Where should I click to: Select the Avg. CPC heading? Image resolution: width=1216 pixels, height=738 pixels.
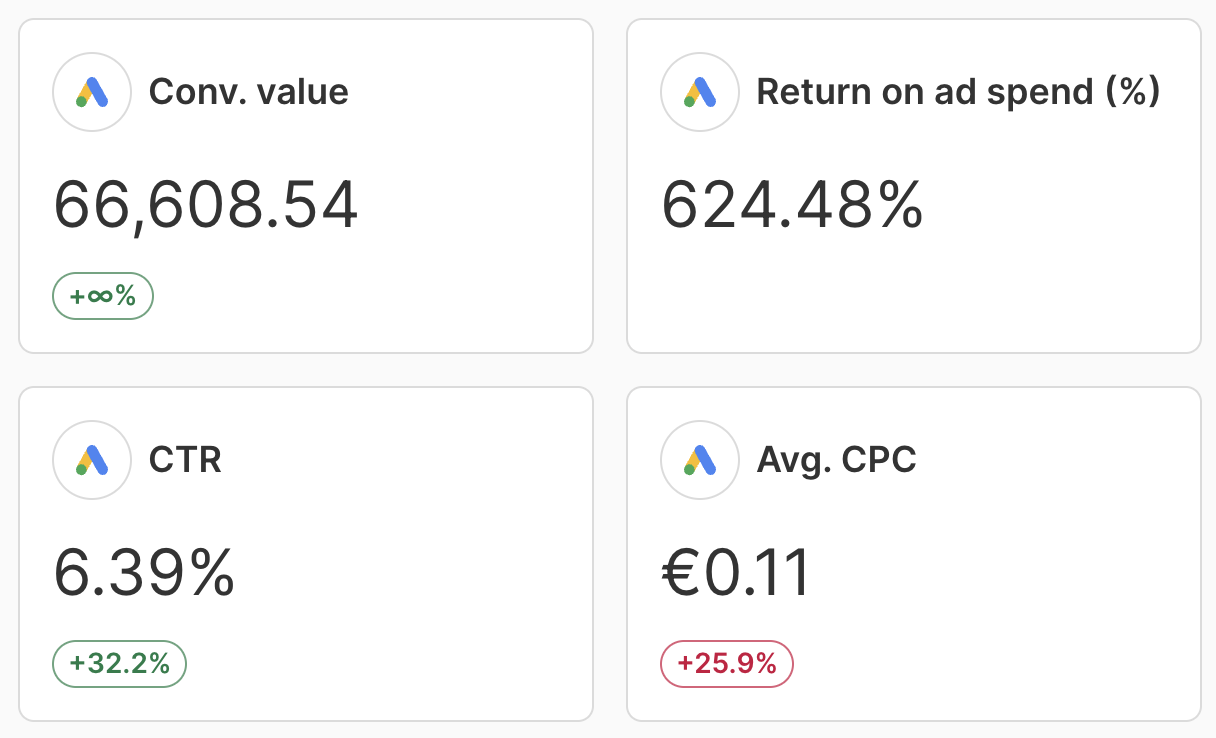pos(836,460)
